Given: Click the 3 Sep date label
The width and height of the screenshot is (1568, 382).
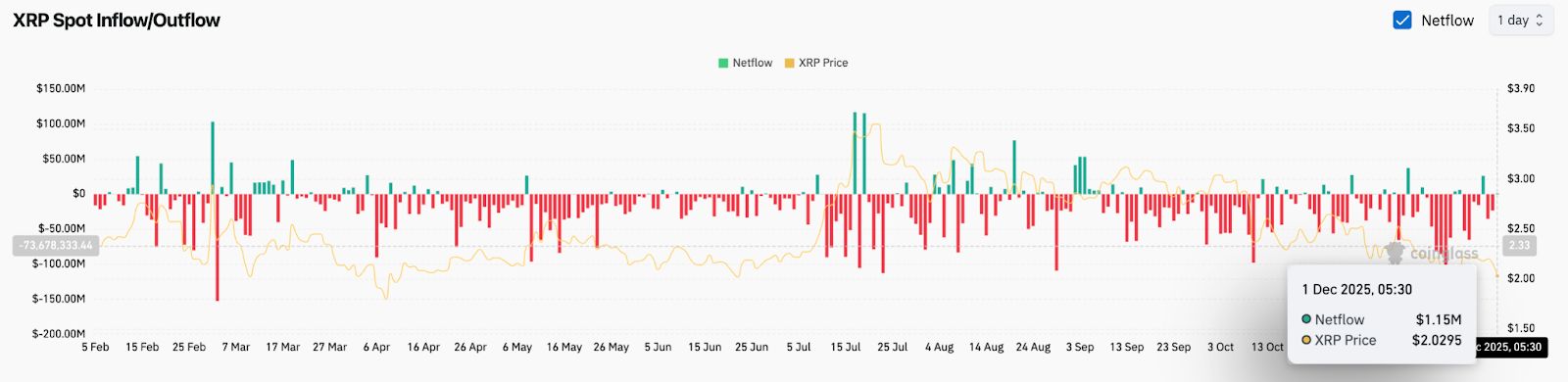Looking at the screenshot, I should (1080, 347).
